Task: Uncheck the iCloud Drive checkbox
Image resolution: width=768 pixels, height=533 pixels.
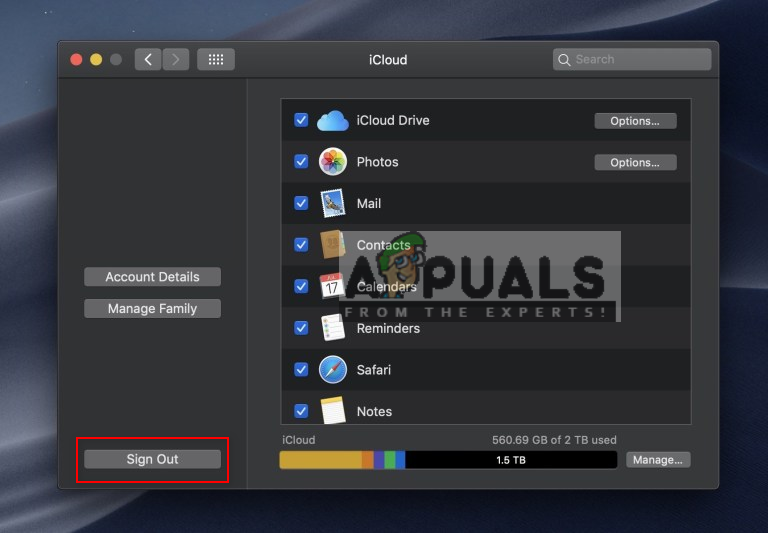Action: point(301,120)
